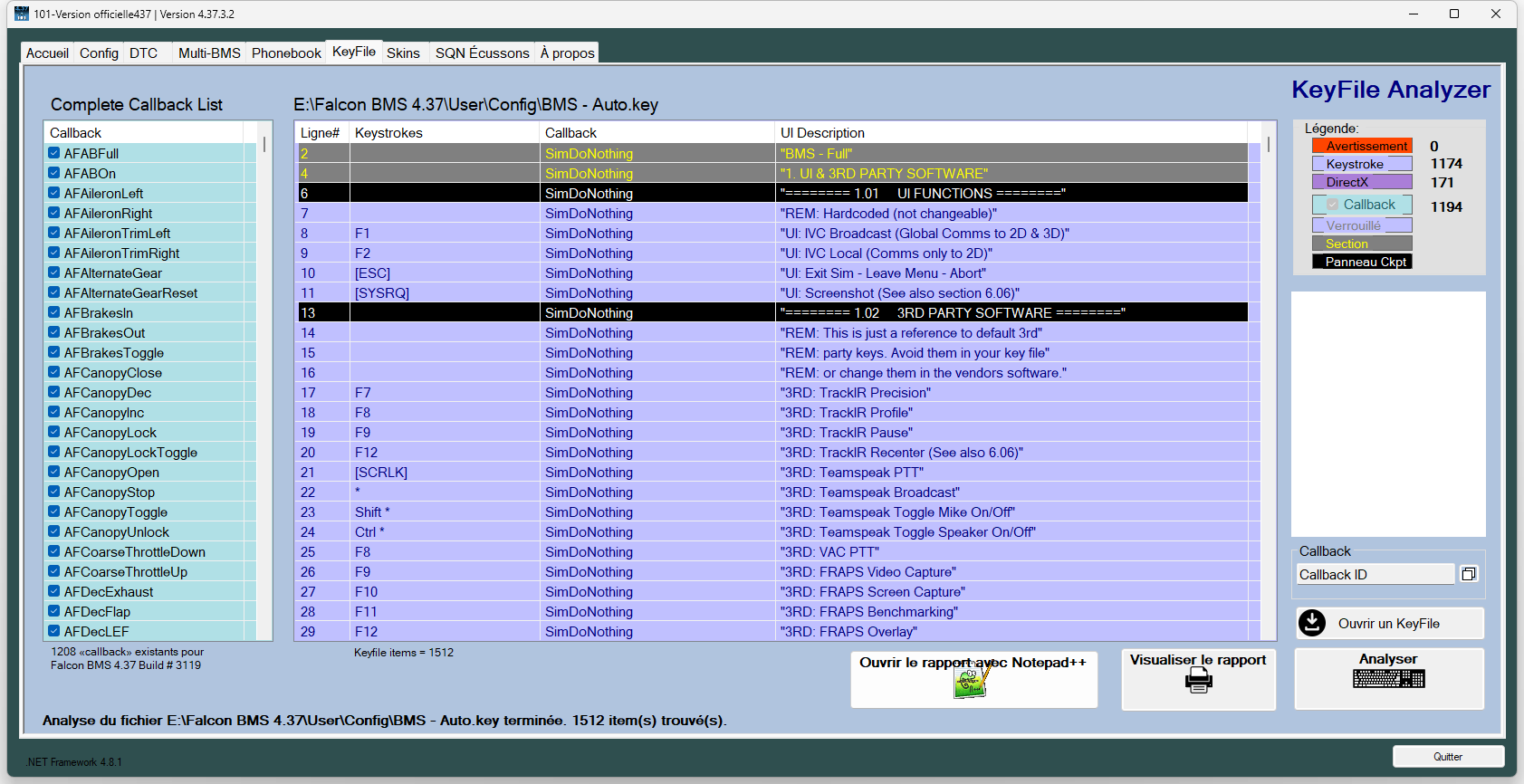The height and width of the screenshot is (784, 1524).
Task: Toggle the Callback legend checkbox
Action: tap(1333, 205)
